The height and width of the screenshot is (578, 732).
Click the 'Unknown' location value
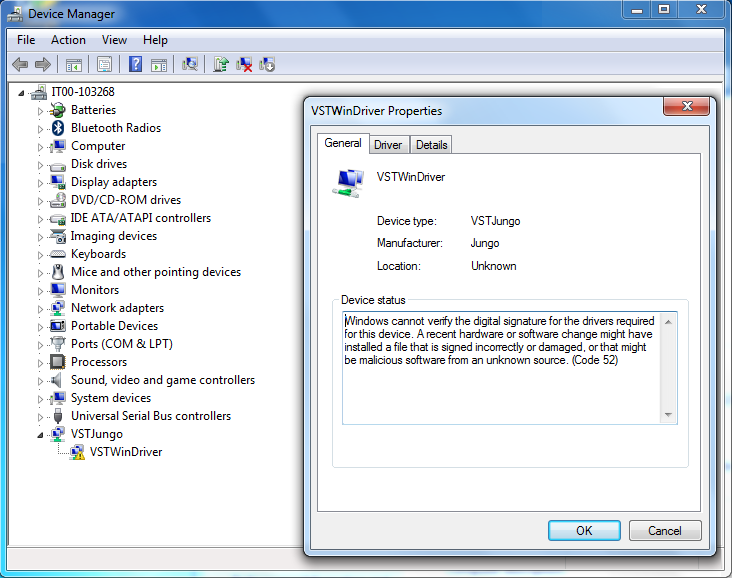493,266
